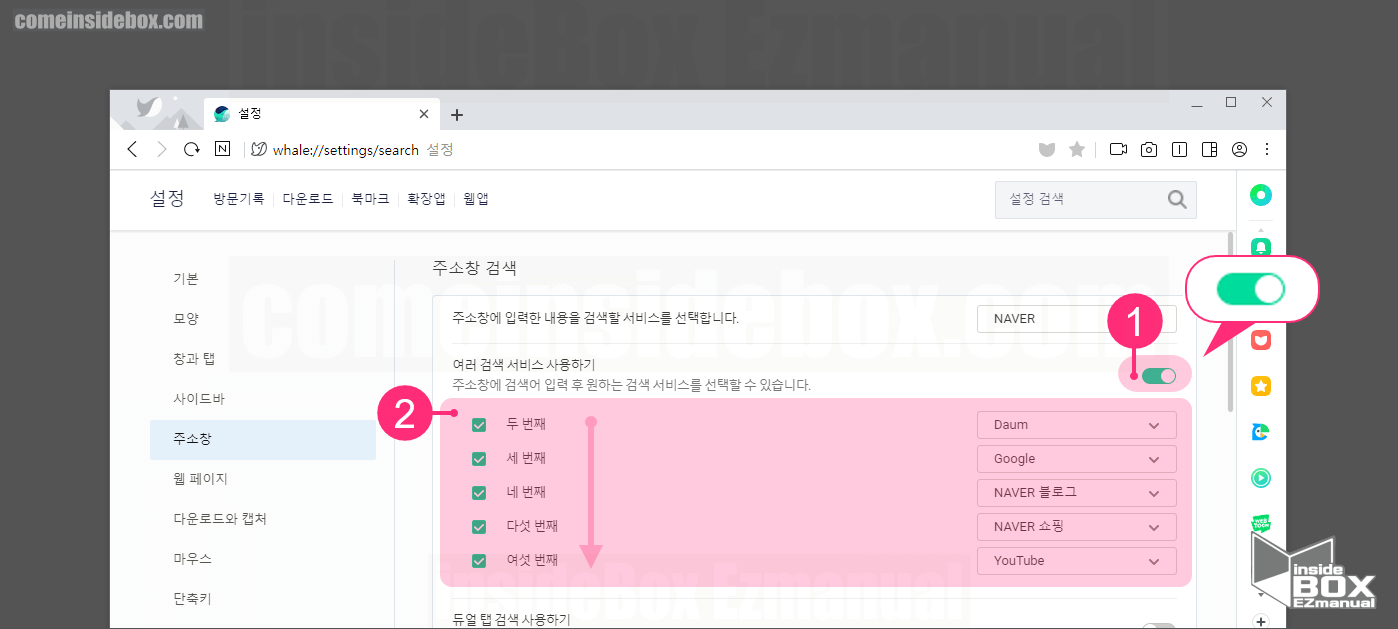The width and height of the screenshot is (1398, 629).
Task: Open the 방문기록 link
Action: (x=238, y=199)
